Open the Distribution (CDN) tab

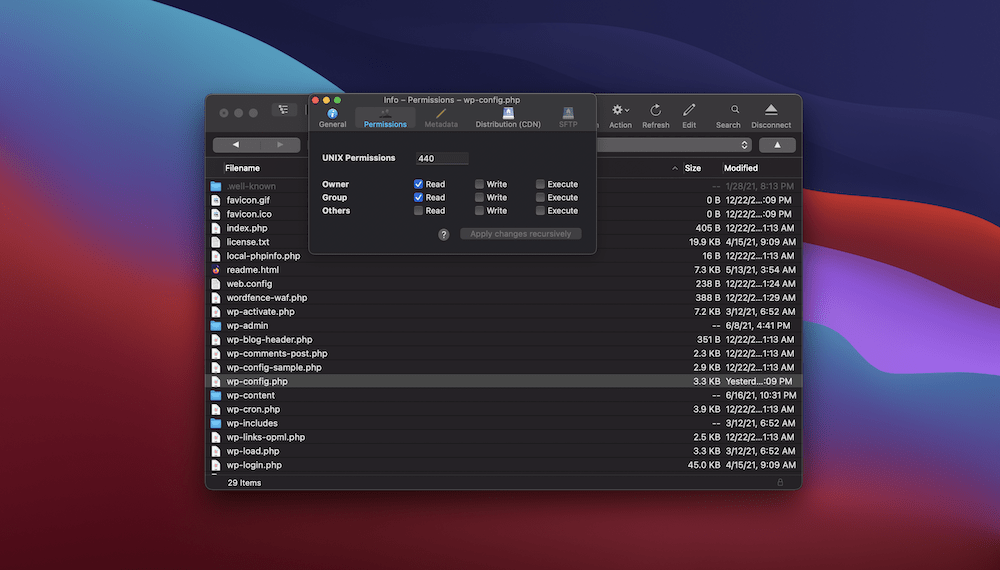click(x=508, y=118)
